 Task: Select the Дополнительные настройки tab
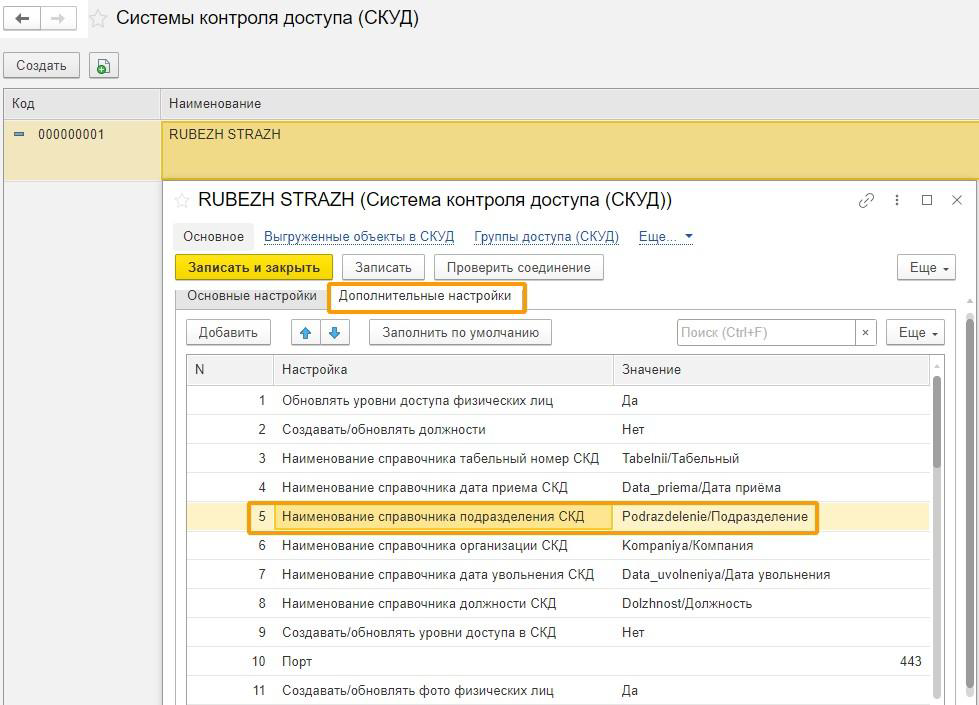click(425, 296)
